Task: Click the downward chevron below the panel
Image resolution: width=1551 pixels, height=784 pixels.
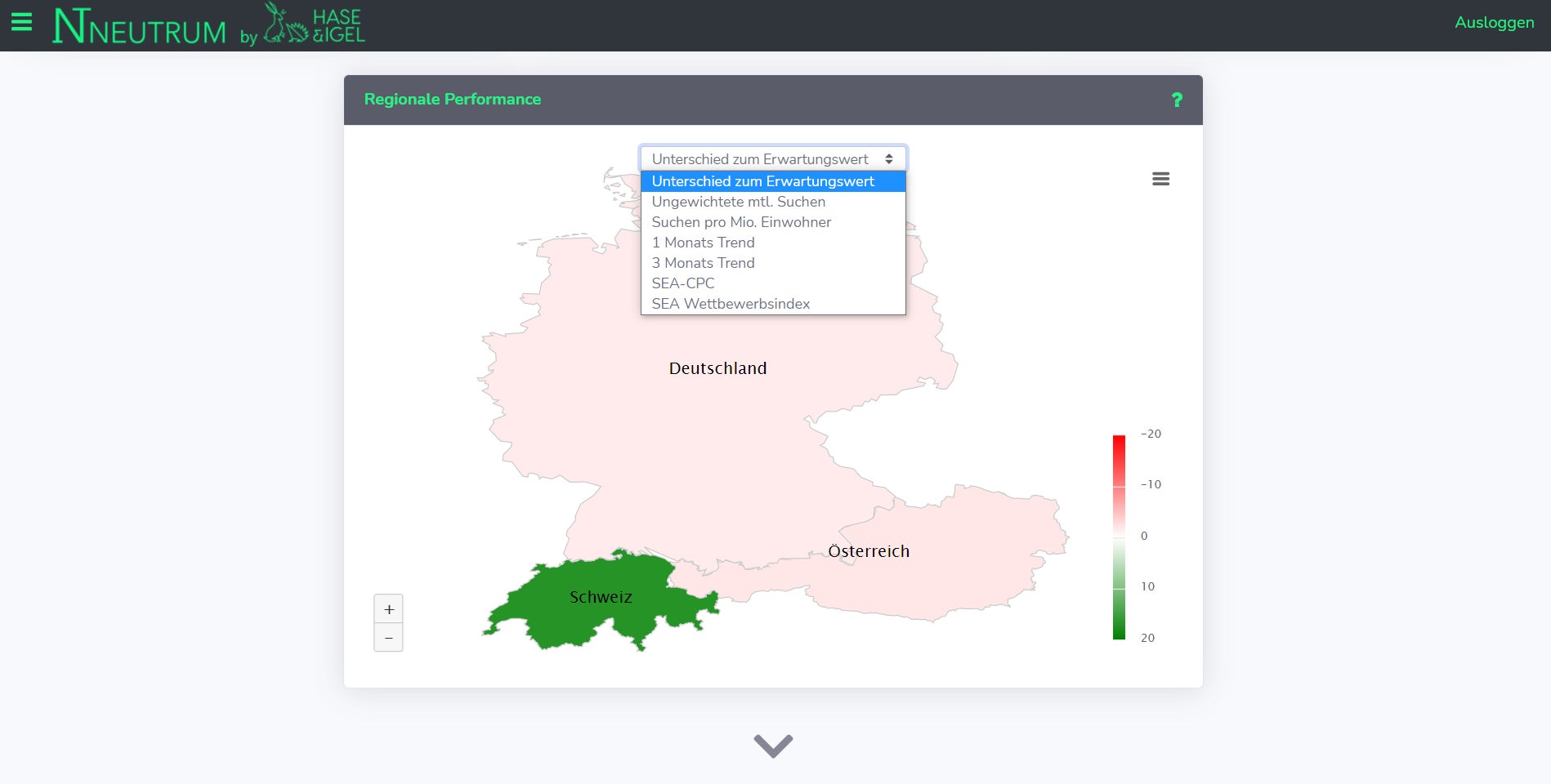Action: pos(773,746)
